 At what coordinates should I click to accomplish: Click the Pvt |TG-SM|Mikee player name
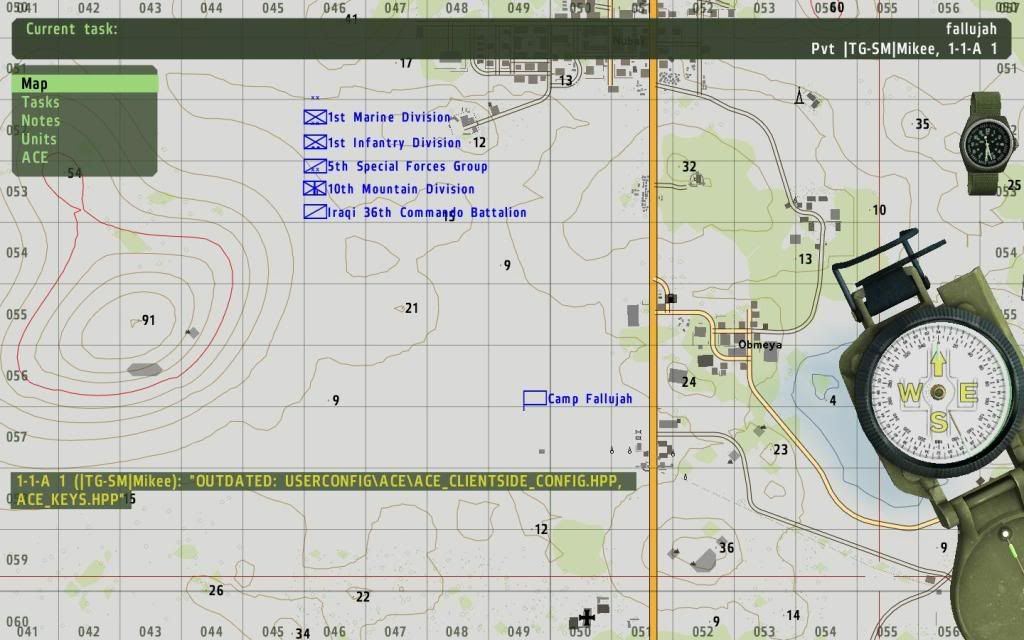click(904, 48)
